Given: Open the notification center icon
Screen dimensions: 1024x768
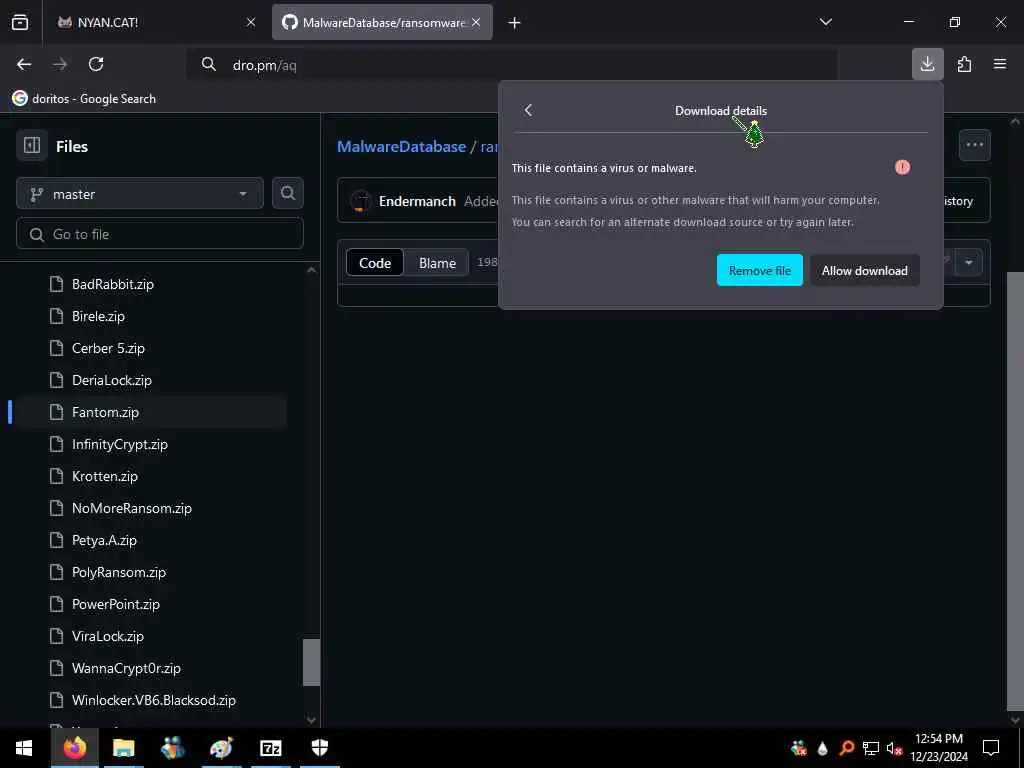Looking at the screenshot, I should [x=991, y=748].
